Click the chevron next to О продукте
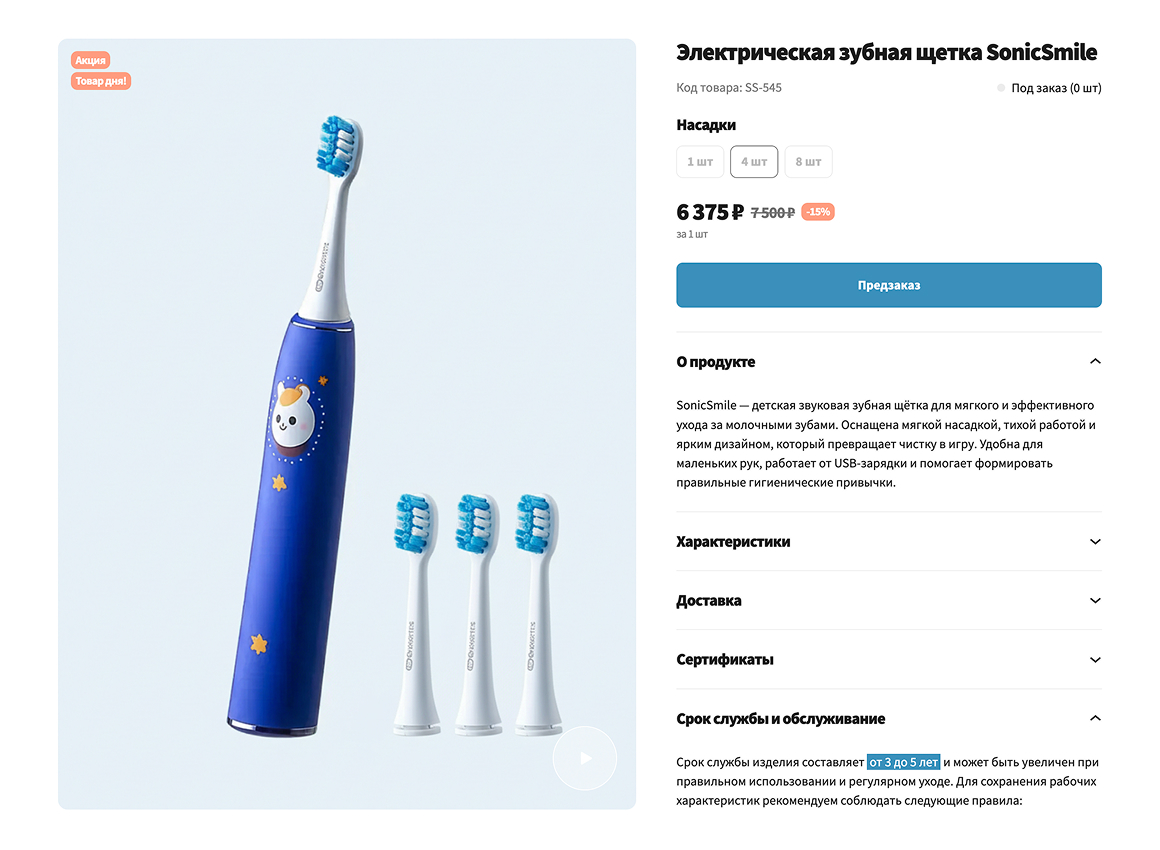This screenshot has height=850, width=1160. [x=1095, y=361]
